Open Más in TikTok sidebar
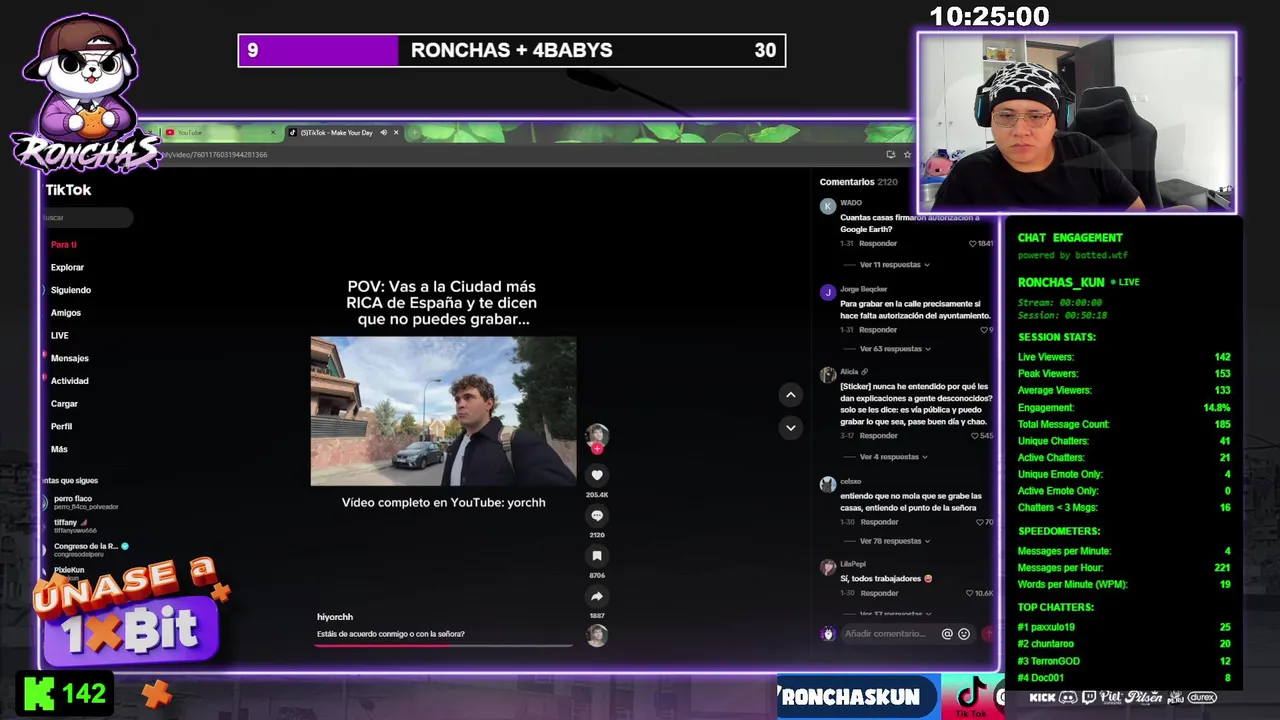The image size is (1280, 720). (x=59, y=449)
